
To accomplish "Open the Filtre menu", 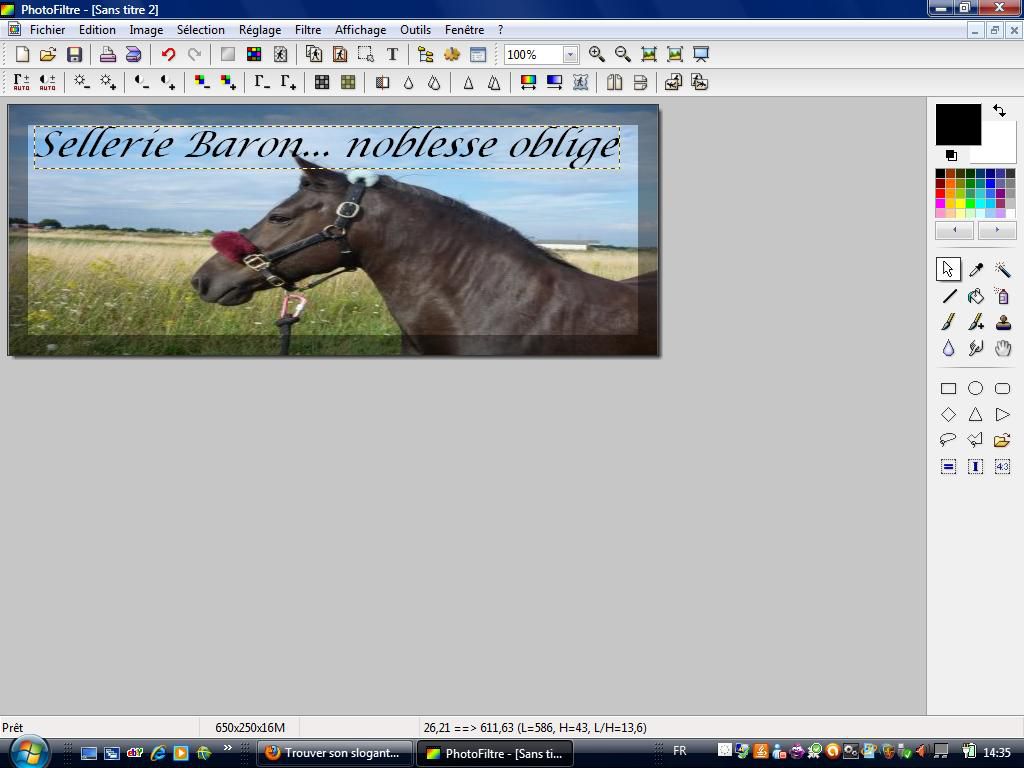I will pos(307,30).
